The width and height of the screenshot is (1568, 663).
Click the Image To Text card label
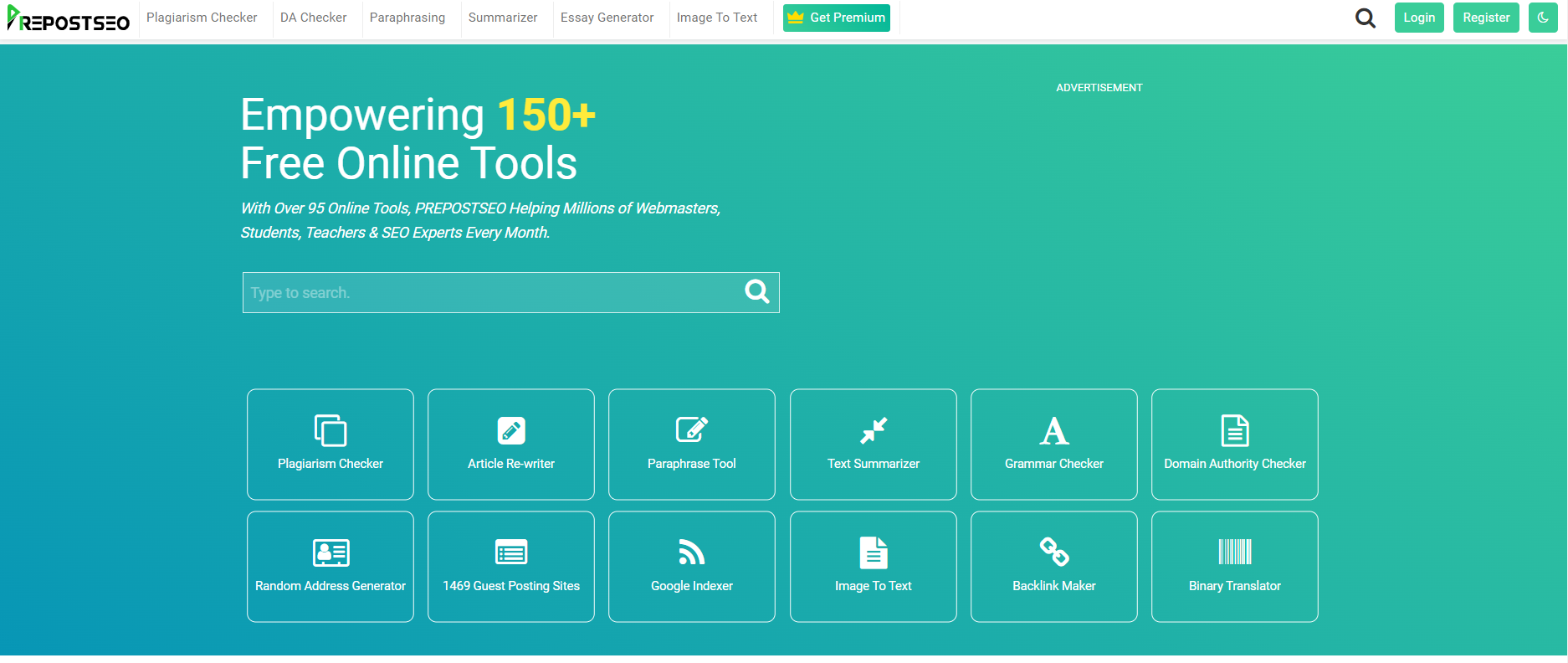[x=874, y=586]
